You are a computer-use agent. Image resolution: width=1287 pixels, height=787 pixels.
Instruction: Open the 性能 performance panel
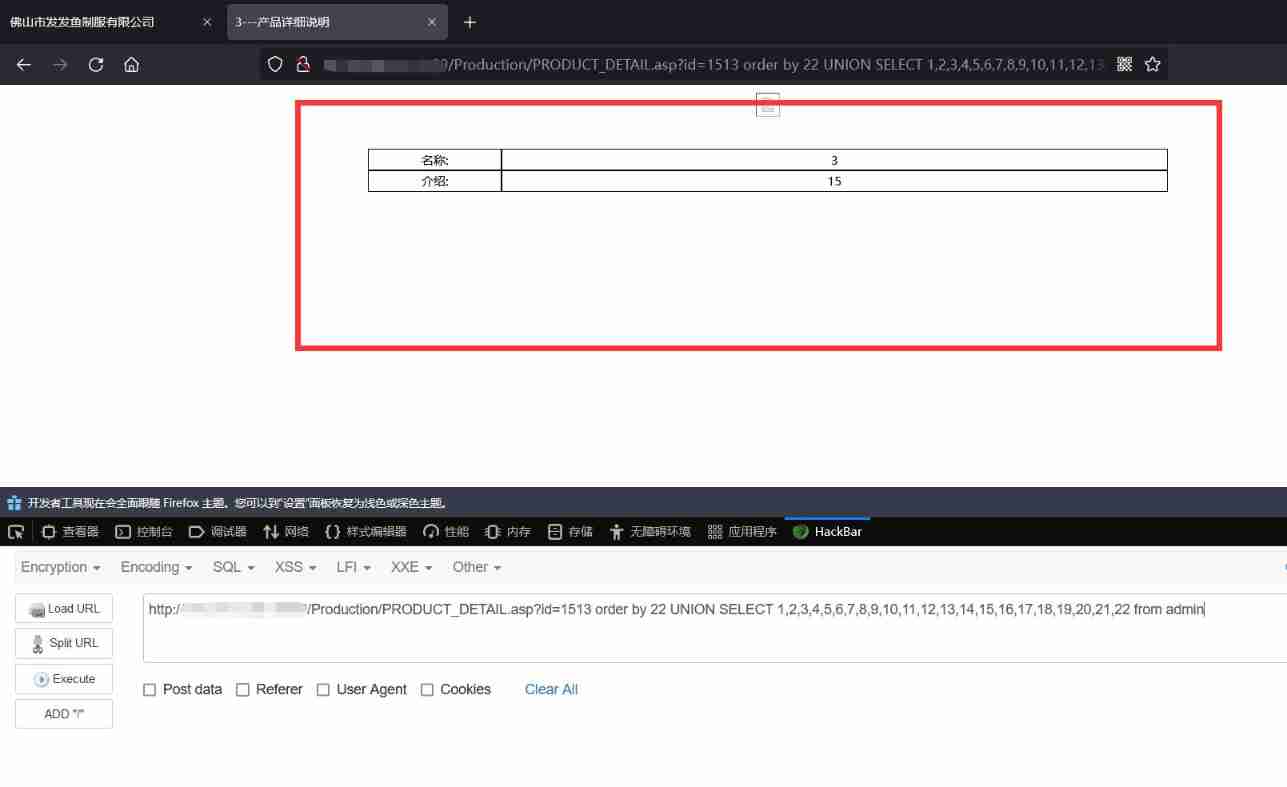coord(446,532)
